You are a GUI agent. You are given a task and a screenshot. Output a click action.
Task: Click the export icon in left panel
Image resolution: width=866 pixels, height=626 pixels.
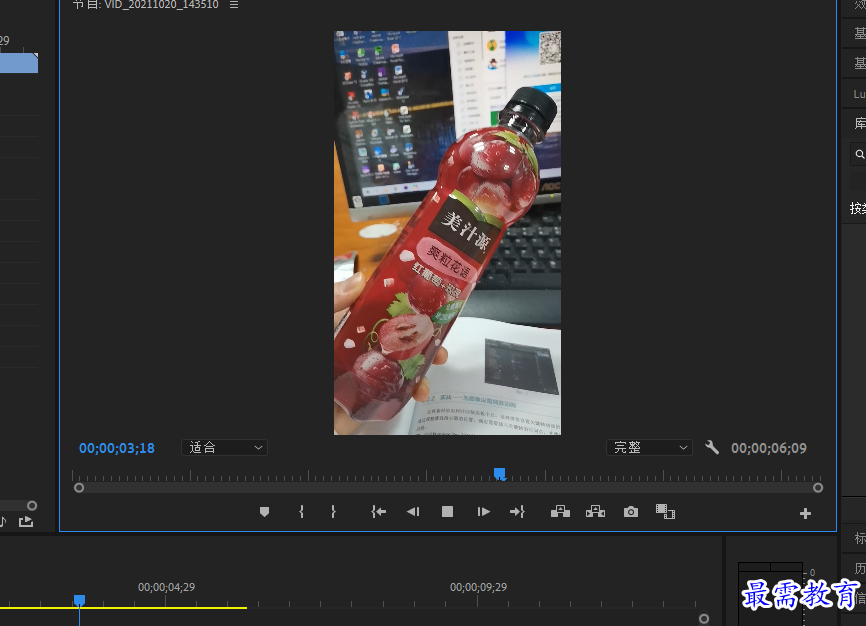coord(26,522)
